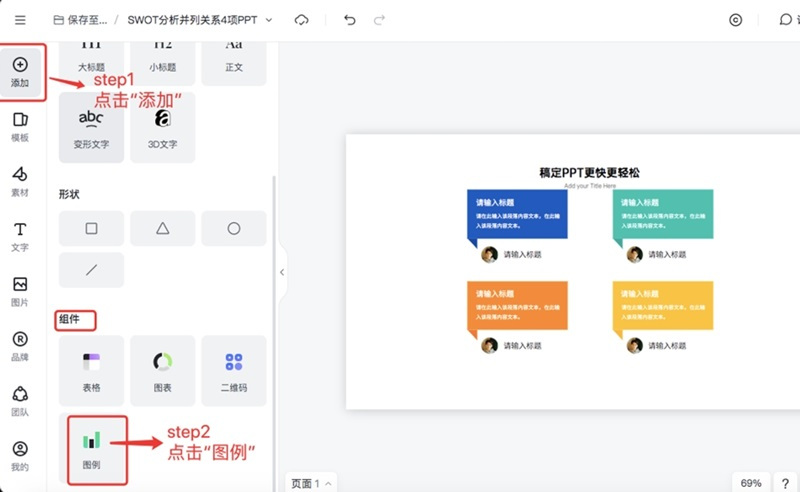Select the orange callout box

click(x=517, y=305)
